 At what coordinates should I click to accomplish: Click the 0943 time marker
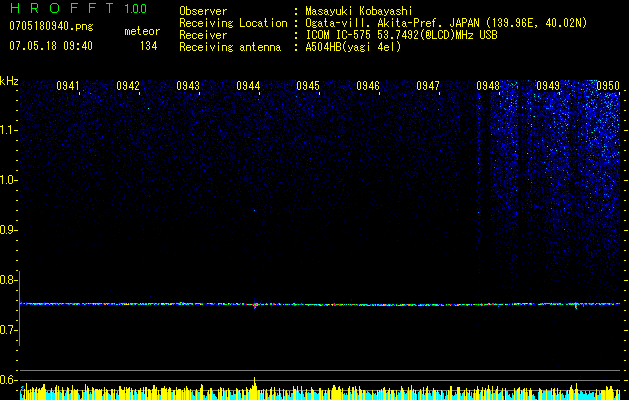point(188,86)
